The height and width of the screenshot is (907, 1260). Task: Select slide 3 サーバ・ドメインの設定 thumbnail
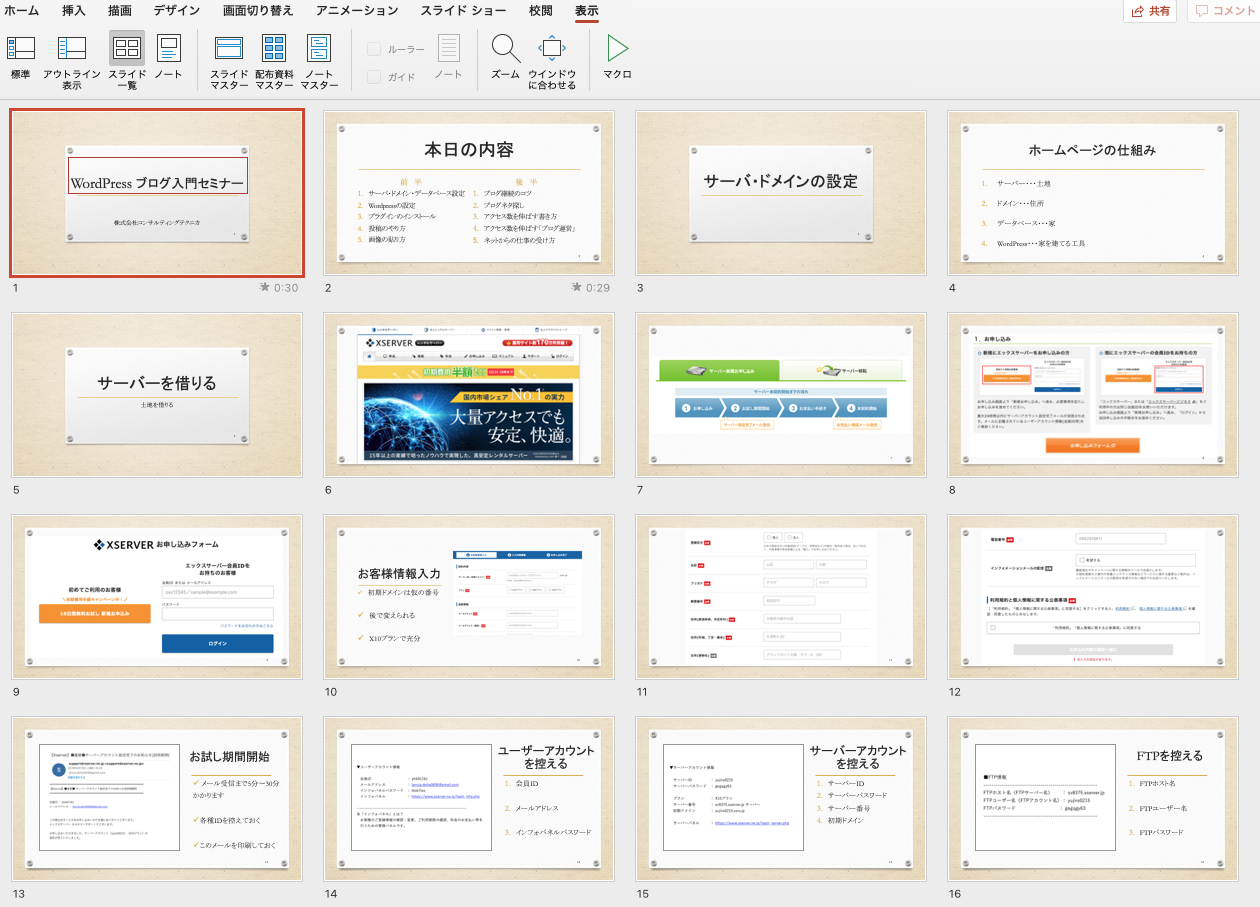pos(781,192)
